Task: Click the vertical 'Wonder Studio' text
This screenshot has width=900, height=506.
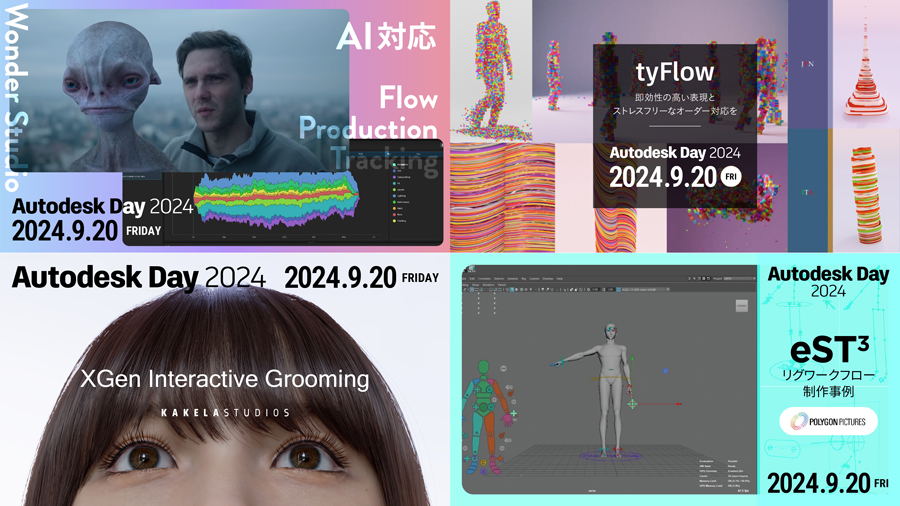Action: (x=16, y=98)
